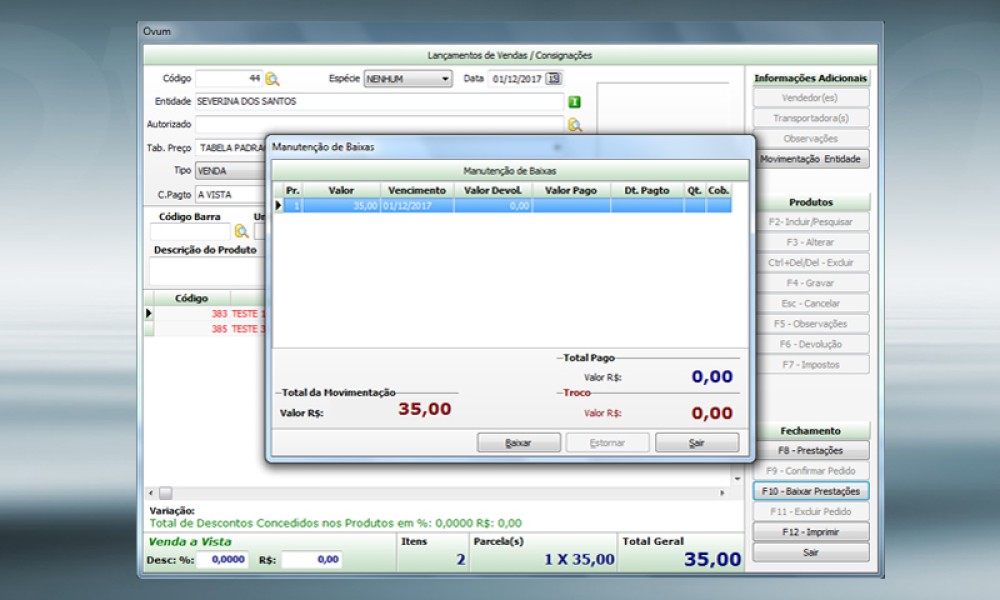Open the calendar picker next to Data
The width and height of the screenshot is (1000, 600).
[x=554, y=79]
